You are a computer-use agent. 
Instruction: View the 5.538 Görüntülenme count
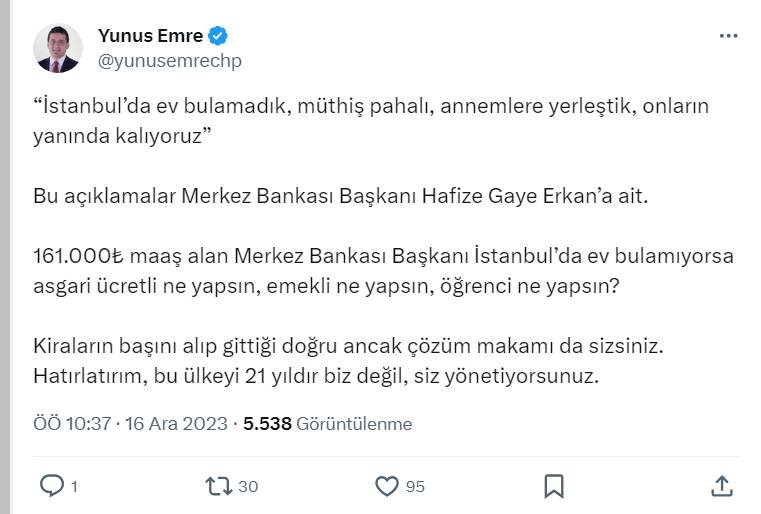327,424
